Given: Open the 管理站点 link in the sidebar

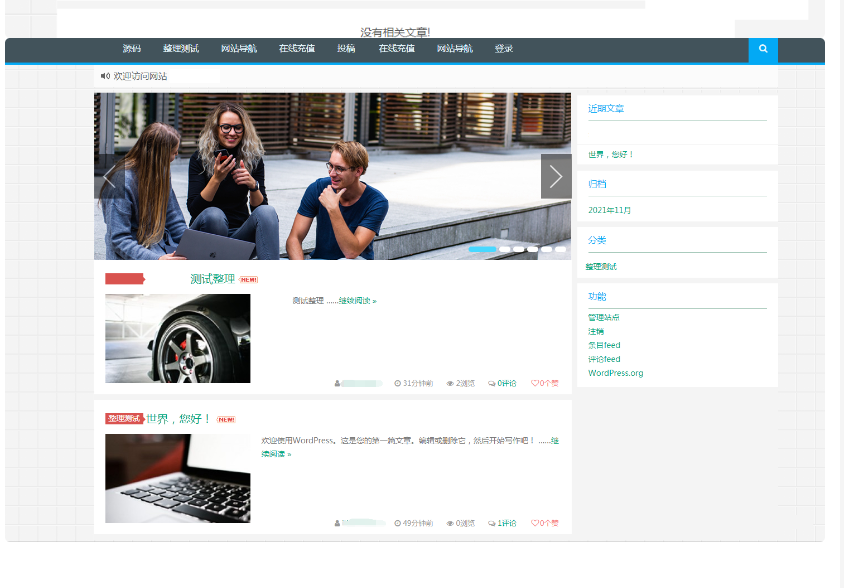Looking at the screenshot, I should (603, 317).
